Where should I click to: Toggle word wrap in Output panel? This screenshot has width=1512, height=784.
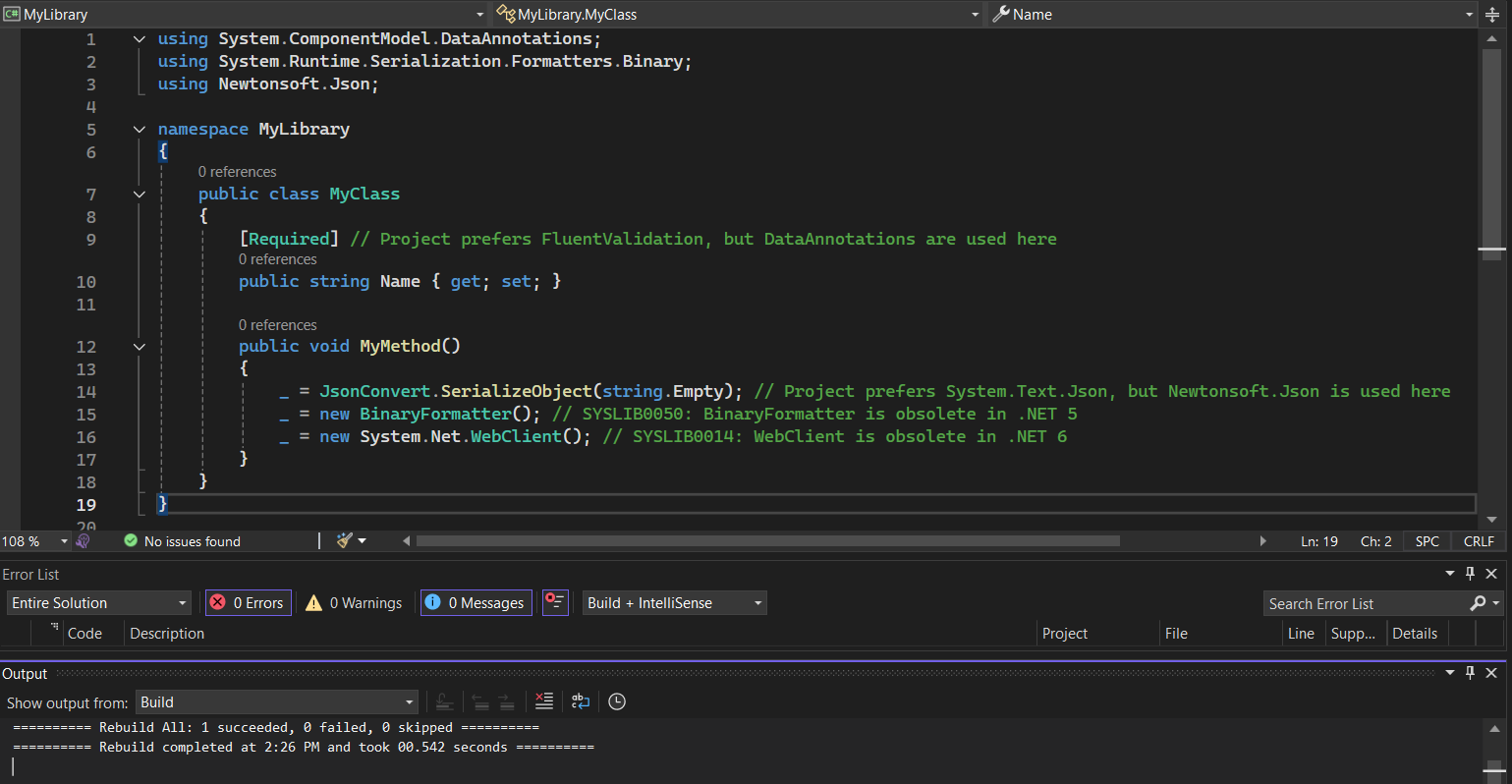tap(581, 701)
